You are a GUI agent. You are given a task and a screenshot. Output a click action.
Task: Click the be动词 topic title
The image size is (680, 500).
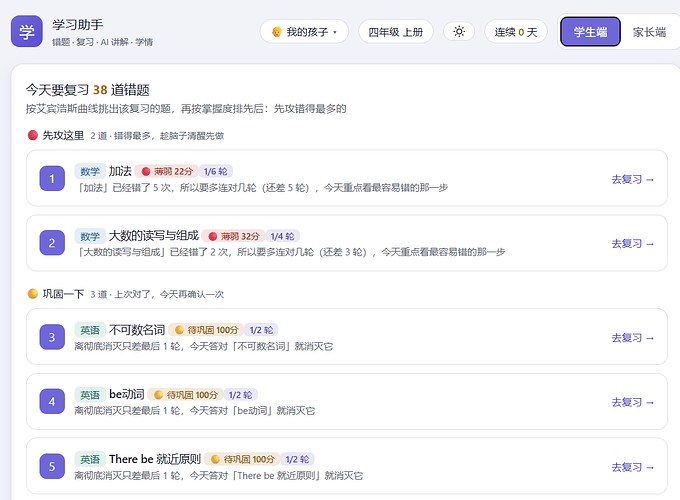(127, 394)
